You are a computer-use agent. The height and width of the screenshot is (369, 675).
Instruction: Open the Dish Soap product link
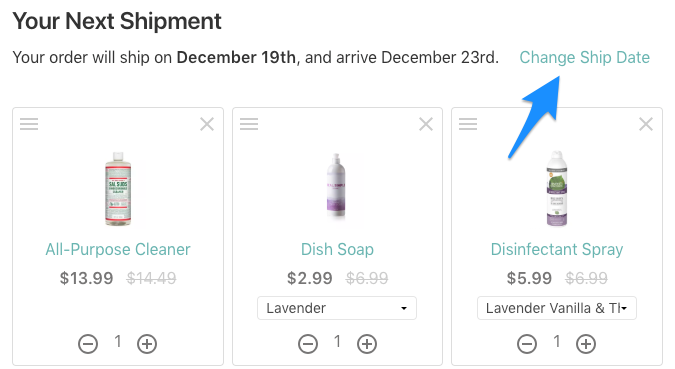(337, 249)
